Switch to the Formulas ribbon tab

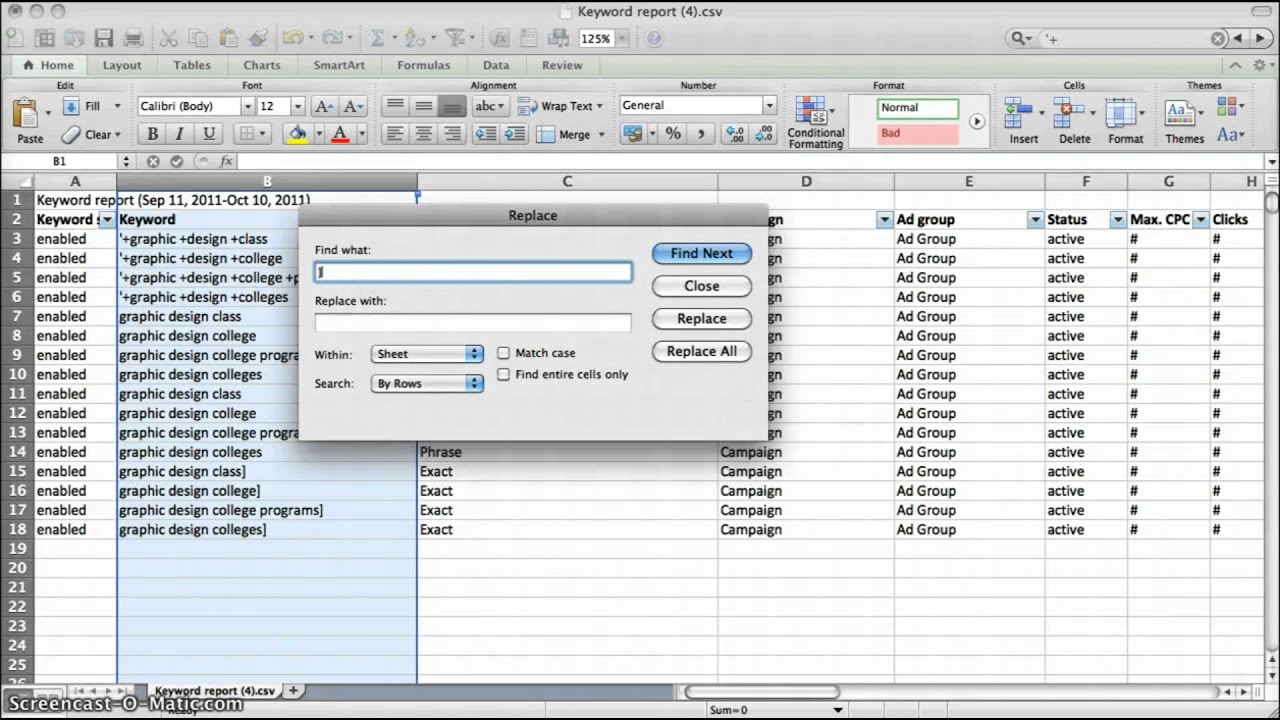[x=424, y=65]
